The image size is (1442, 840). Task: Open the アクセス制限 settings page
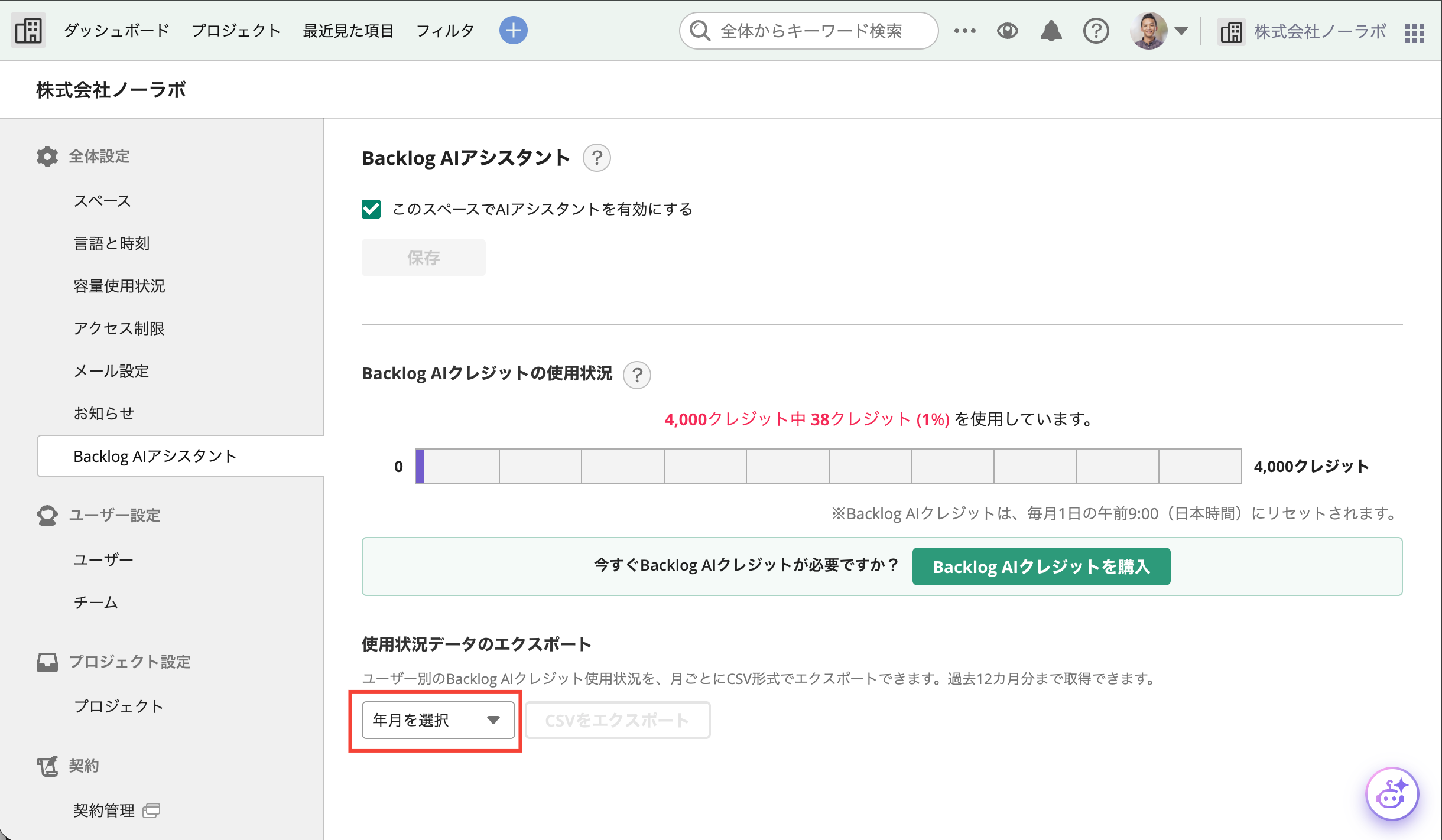coord(119,328)
